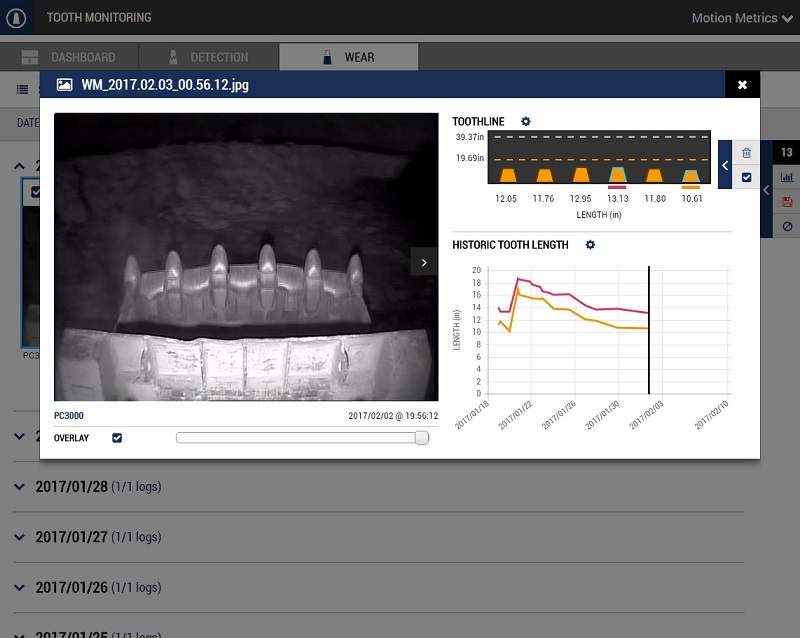The width and height of the screenshot is (800, 638).
Task: Click the 2017/01/27 date heading
Action: 71,537
